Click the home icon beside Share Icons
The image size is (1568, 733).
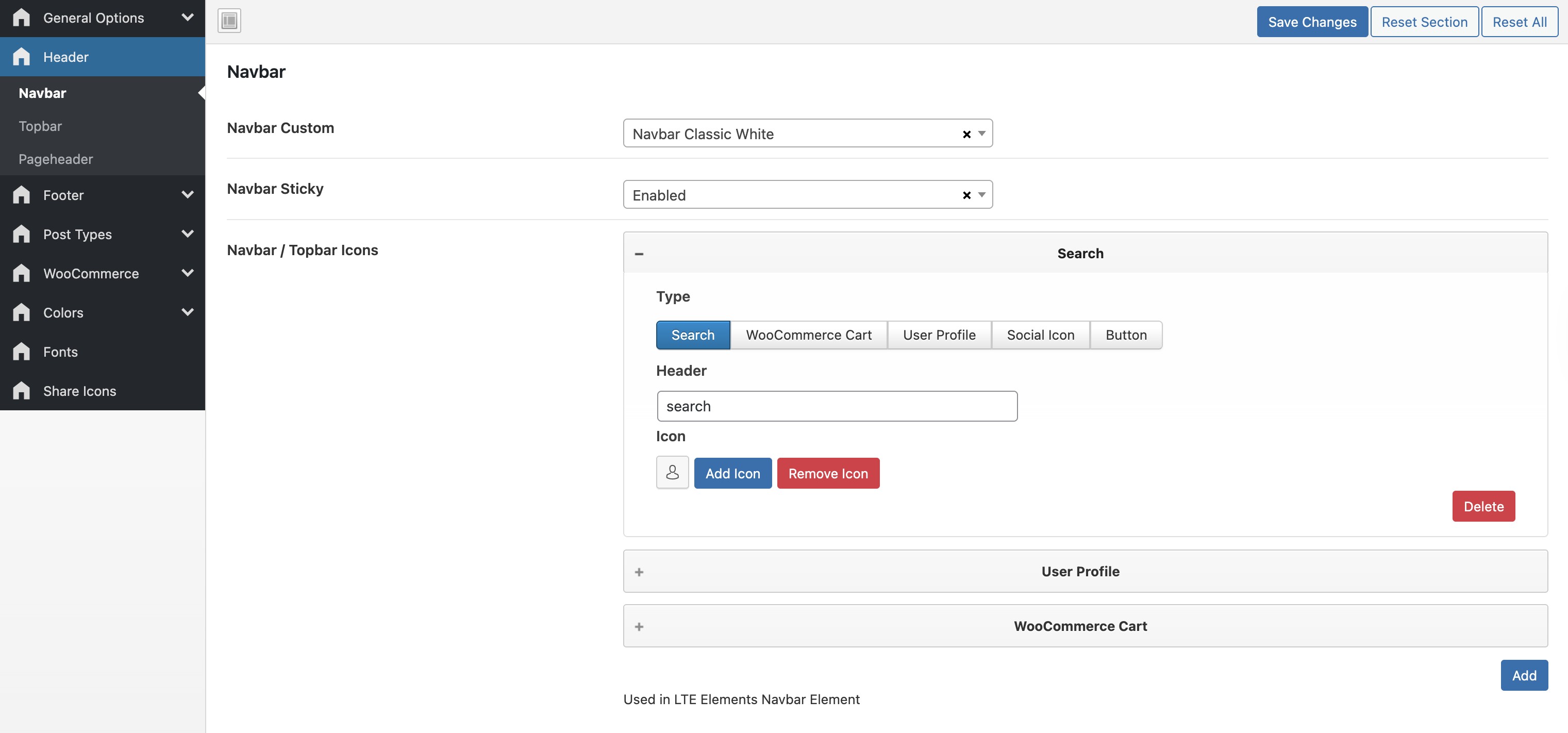[21, 391]
